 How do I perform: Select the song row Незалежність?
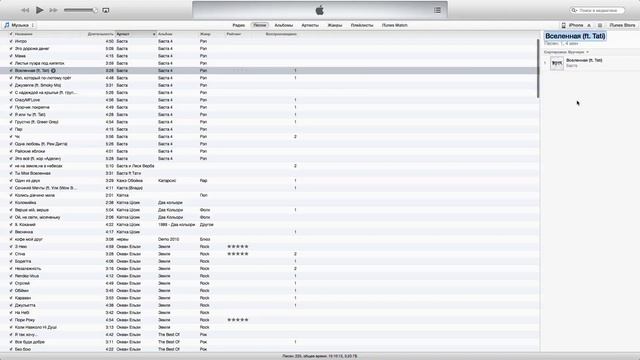pos(269,269)
